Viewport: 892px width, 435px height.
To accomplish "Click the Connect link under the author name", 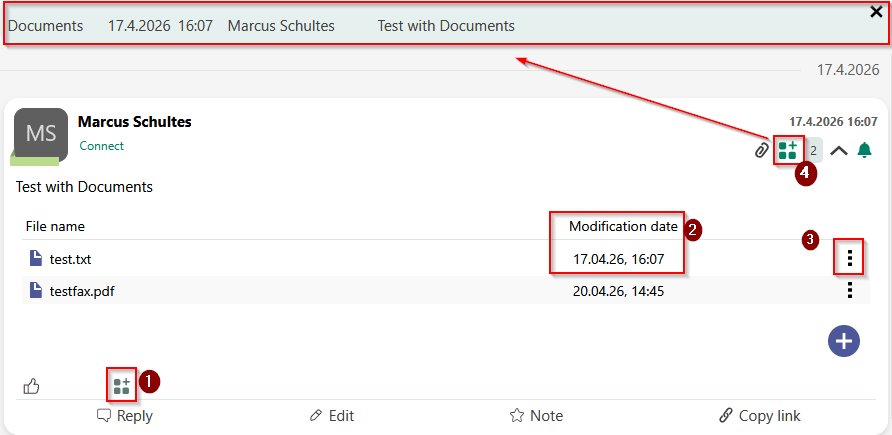I will pyautogui.click(x=102, y=146).
